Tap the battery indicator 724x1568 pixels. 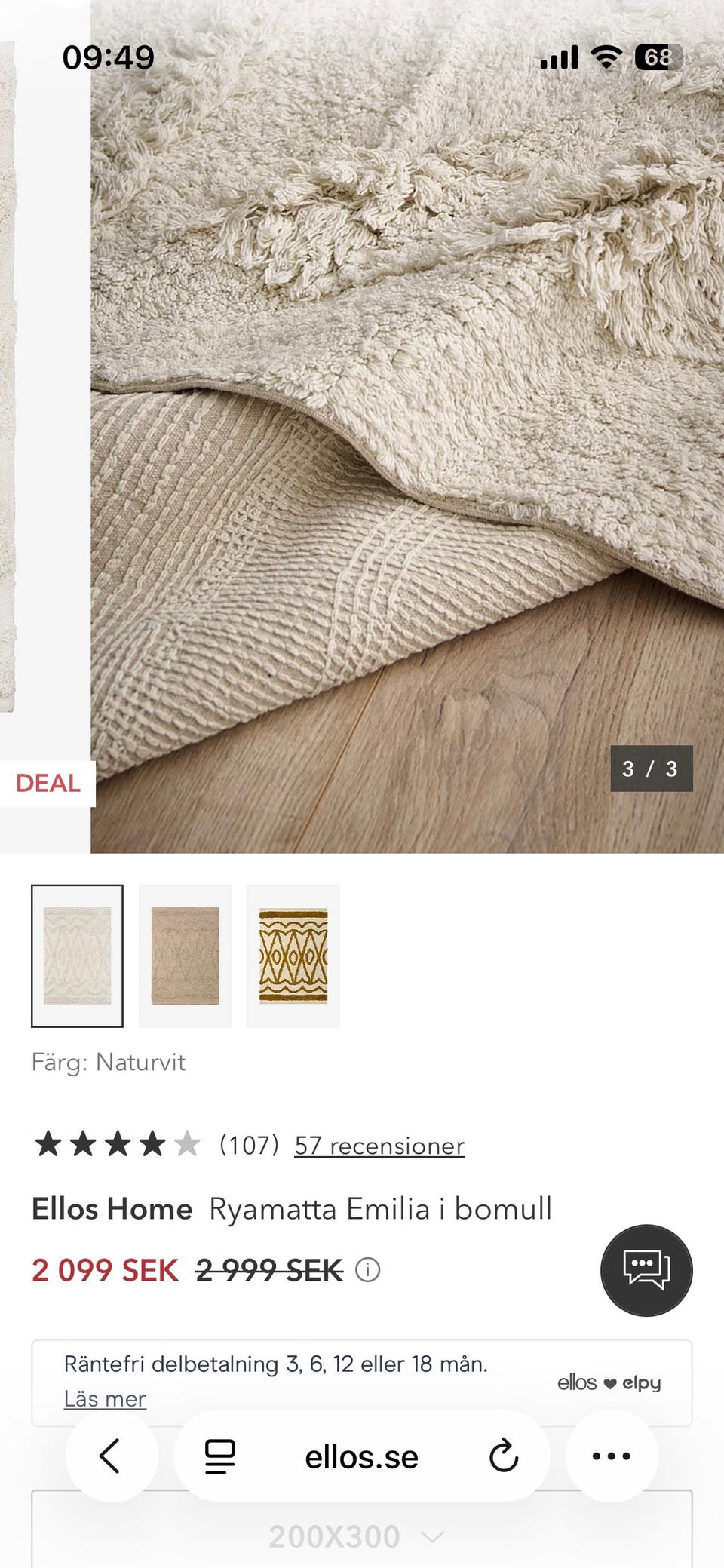pos(658,57)
